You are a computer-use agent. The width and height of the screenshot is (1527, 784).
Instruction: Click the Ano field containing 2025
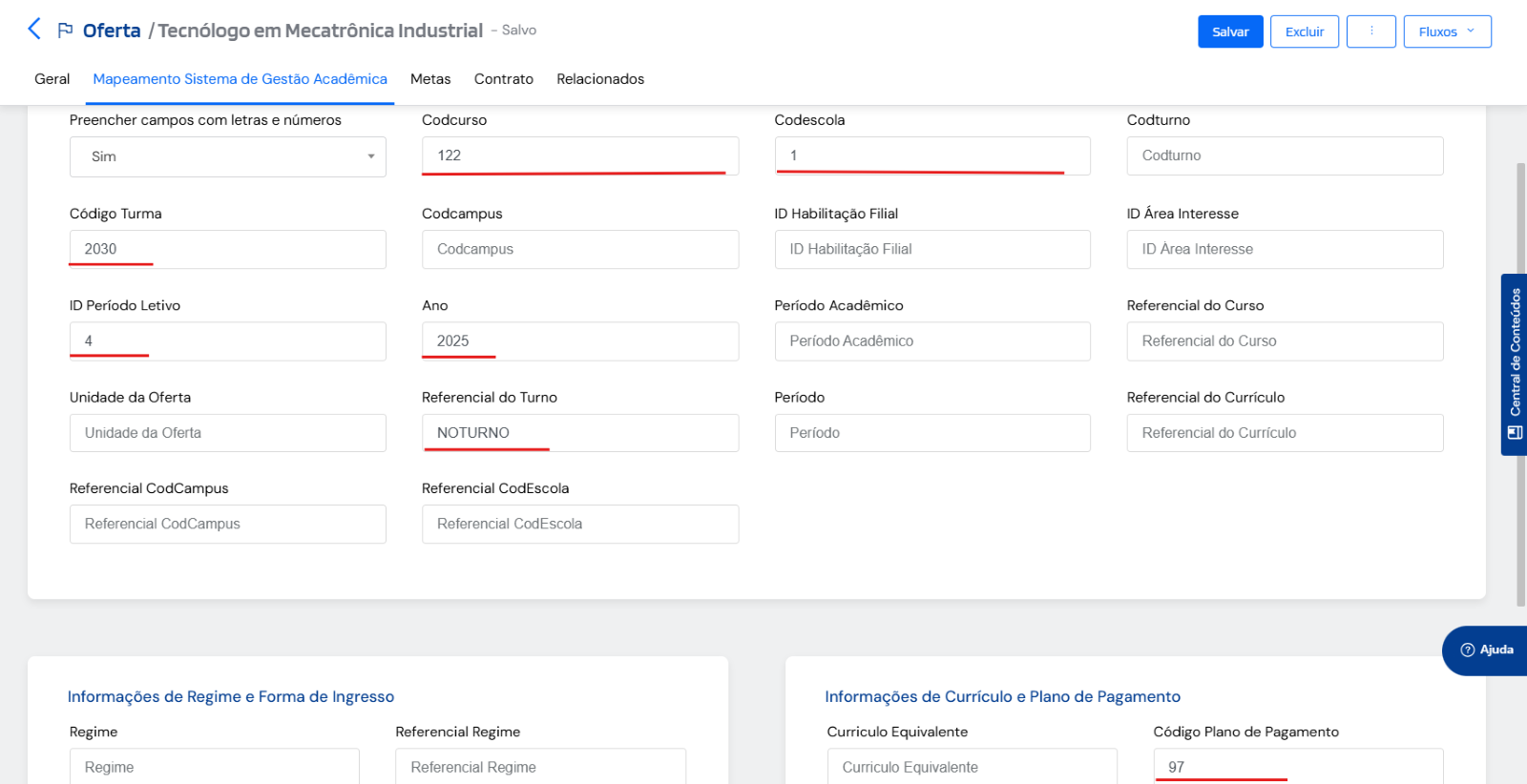point(580,340)
